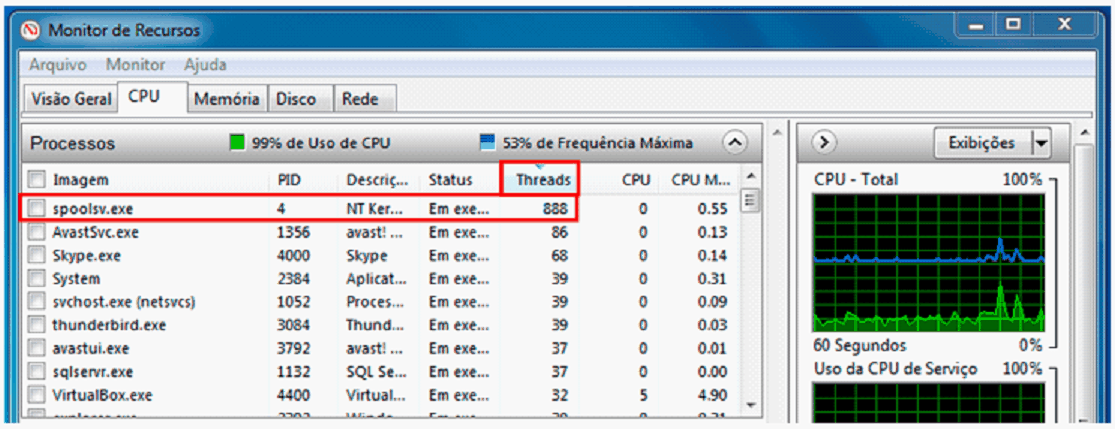Select the VirtualBox.exe checkbox

(x=37, y=394)
